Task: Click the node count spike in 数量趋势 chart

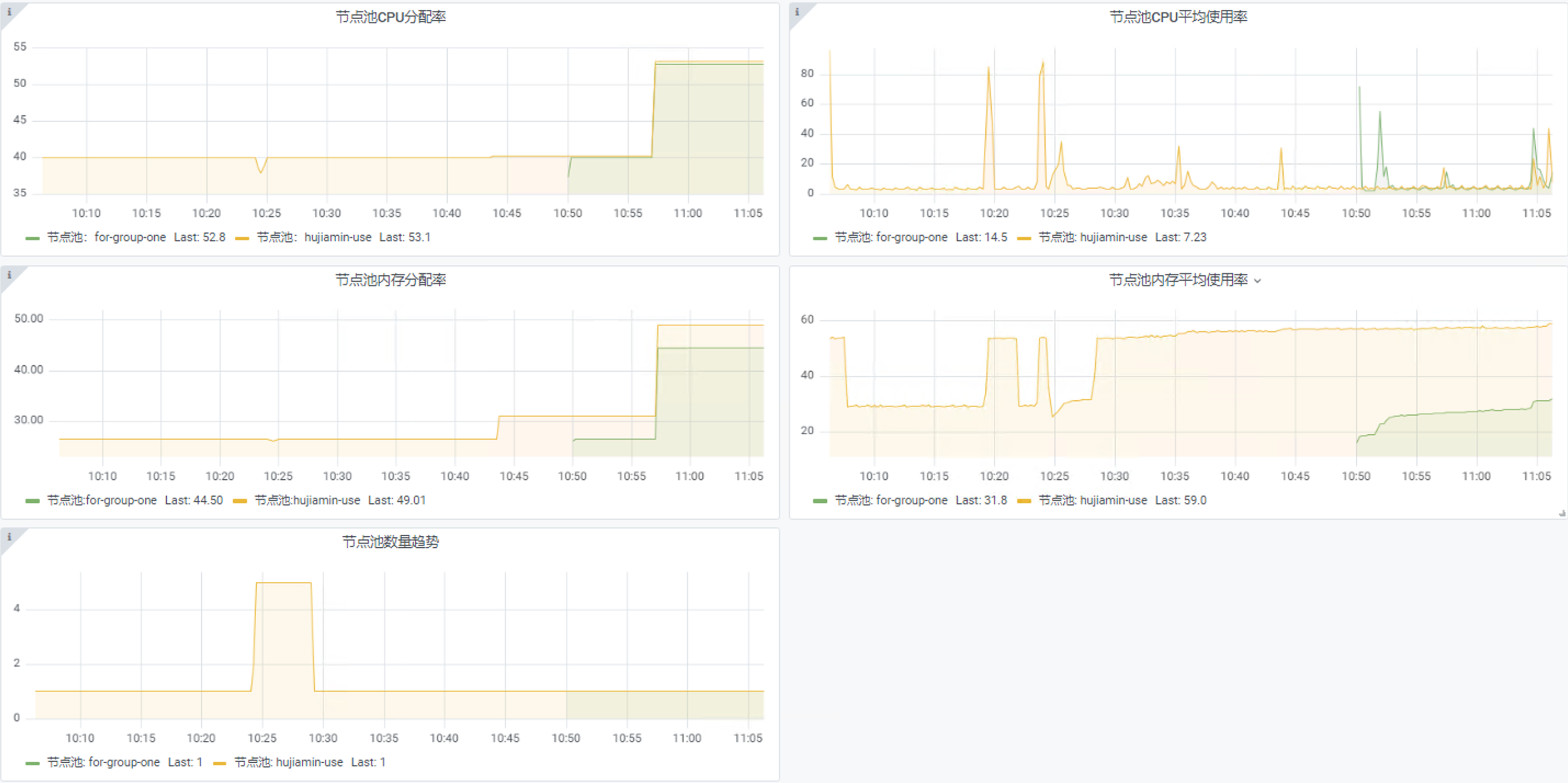Action: tap(284, 583)
